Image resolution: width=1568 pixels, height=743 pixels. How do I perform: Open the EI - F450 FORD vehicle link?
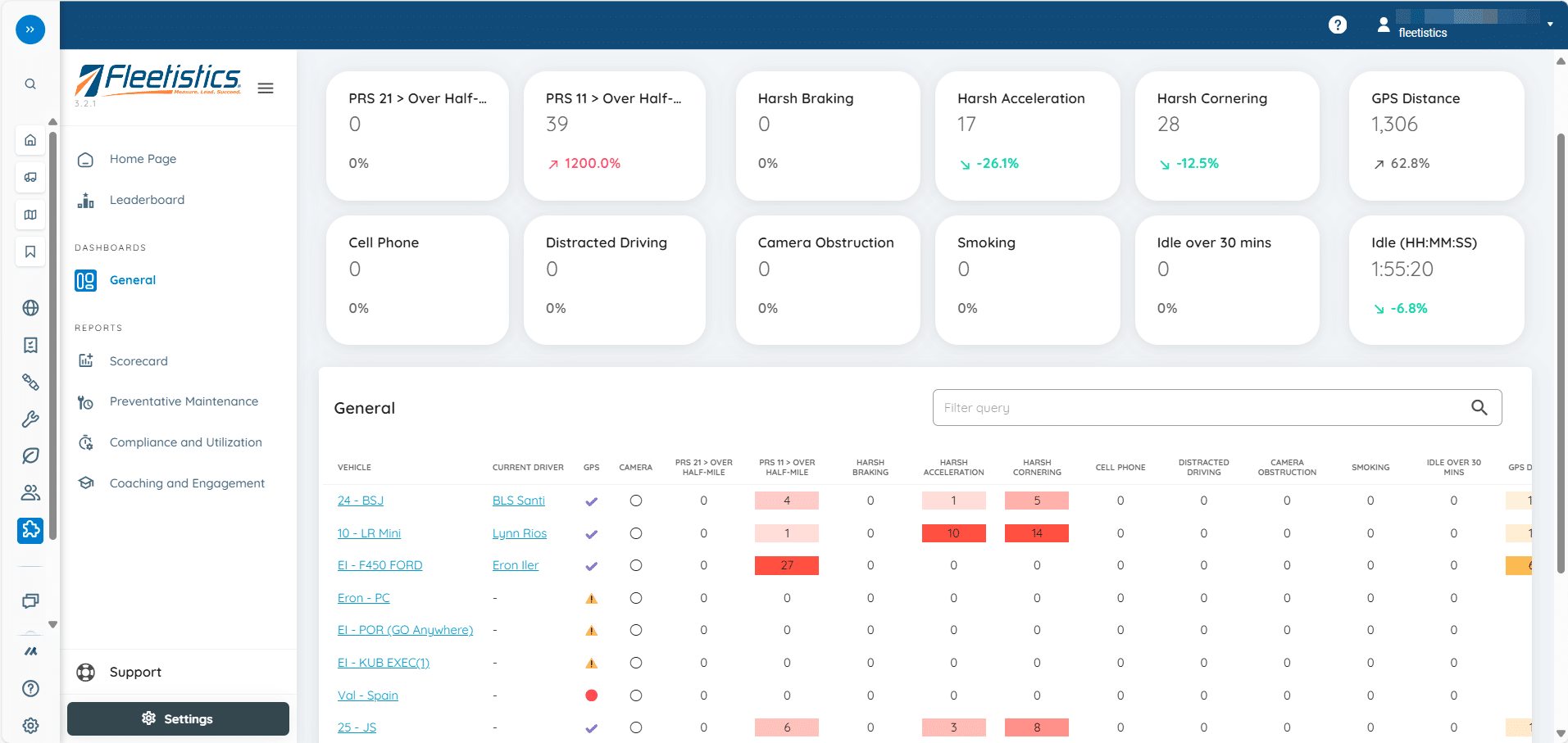click(380, 565)
